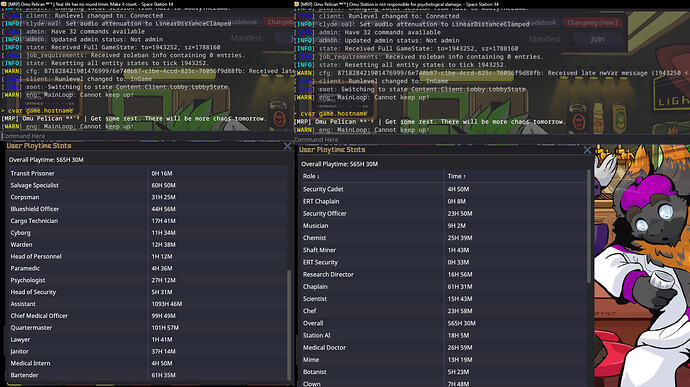Image resolution: width=690 pixels, height=387 pixels.
Task: Select the Psychologist role row
Action: pos(148,280)
